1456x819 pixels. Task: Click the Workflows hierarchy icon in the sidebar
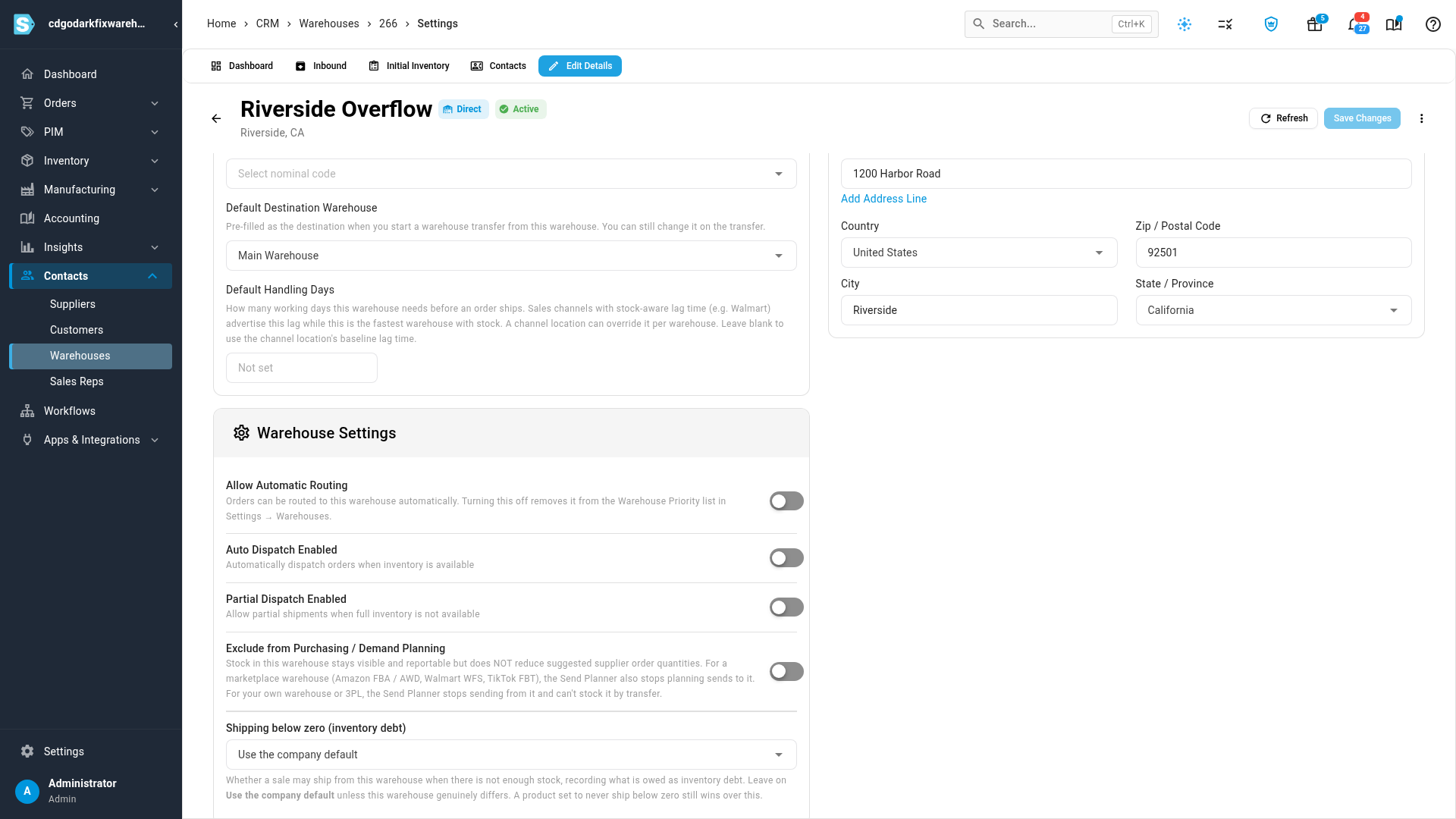coord(27,411)
